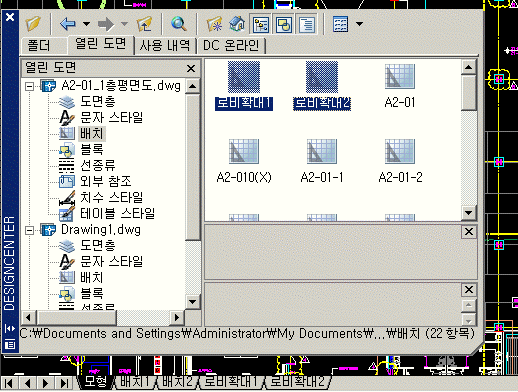Switch to the 모형 model tab
Screen dimensions: 518x392
point(96,382)
